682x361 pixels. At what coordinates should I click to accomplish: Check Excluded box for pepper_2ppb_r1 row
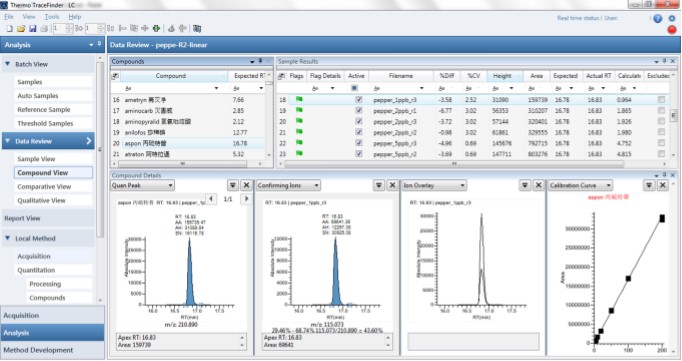[x=661, y=110]
